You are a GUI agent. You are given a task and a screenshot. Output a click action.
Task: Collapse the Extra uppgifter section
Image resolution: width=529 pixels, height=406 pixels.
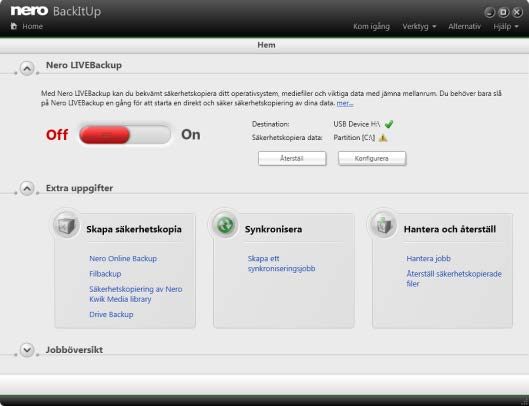[x=27, y=188]
